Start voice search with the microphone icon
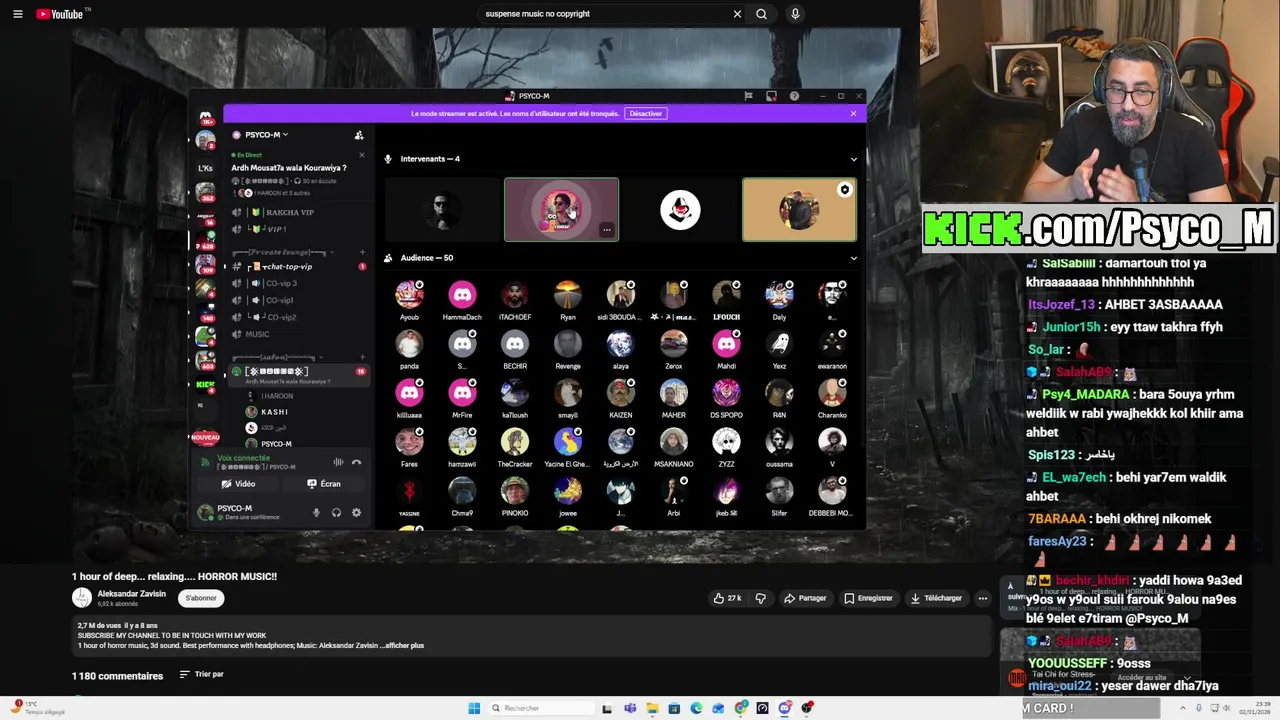The image size is (1280, 720). 795,14
